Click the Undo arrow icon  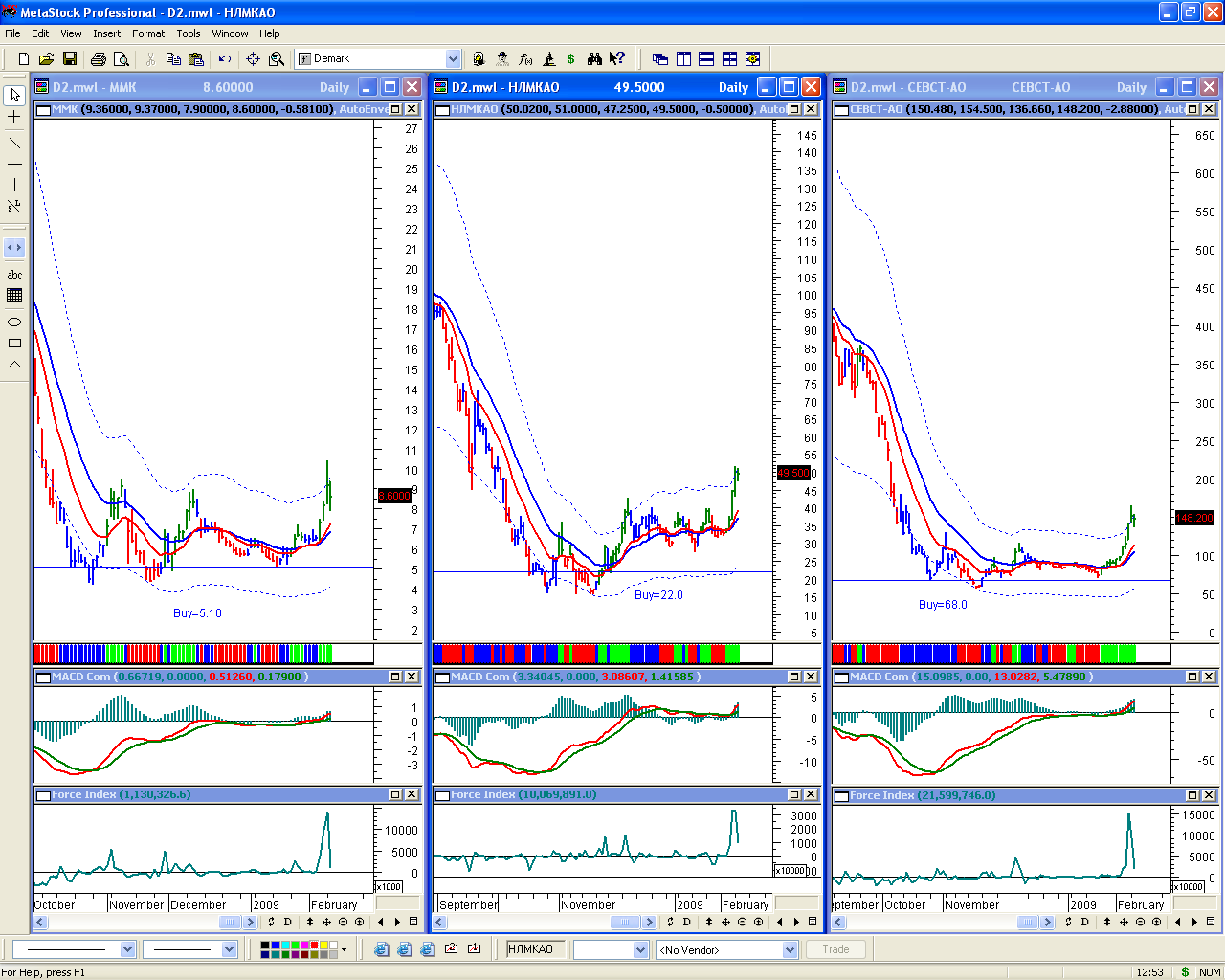(225, 59)
